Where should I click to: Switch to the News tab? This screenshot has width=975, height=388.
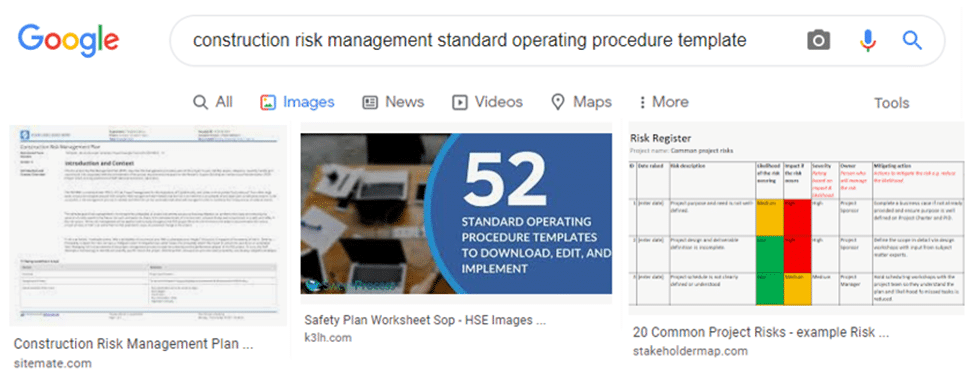coord(393,103)
